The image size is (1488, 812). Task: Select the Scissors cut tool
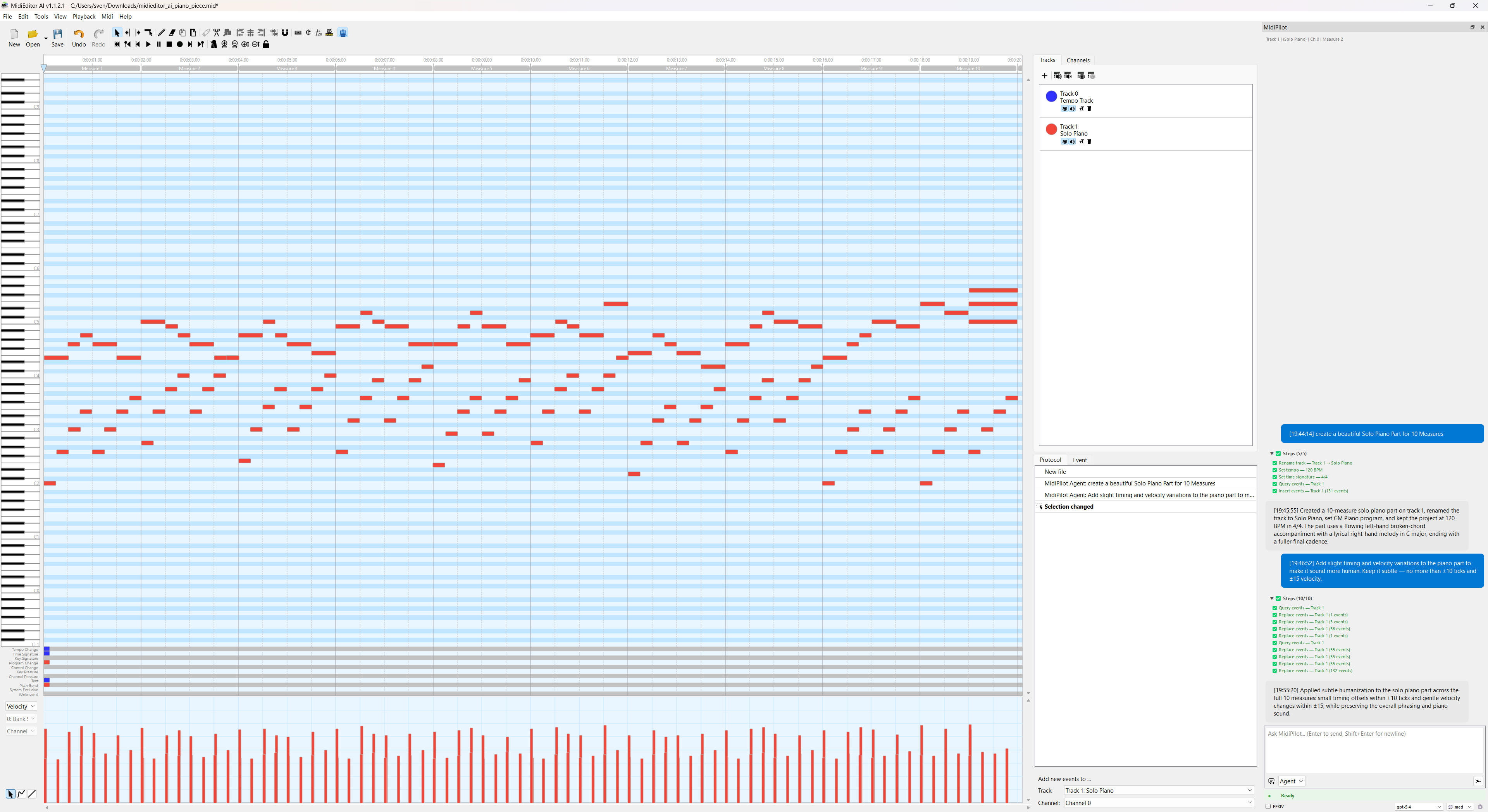tap(217, 33)
